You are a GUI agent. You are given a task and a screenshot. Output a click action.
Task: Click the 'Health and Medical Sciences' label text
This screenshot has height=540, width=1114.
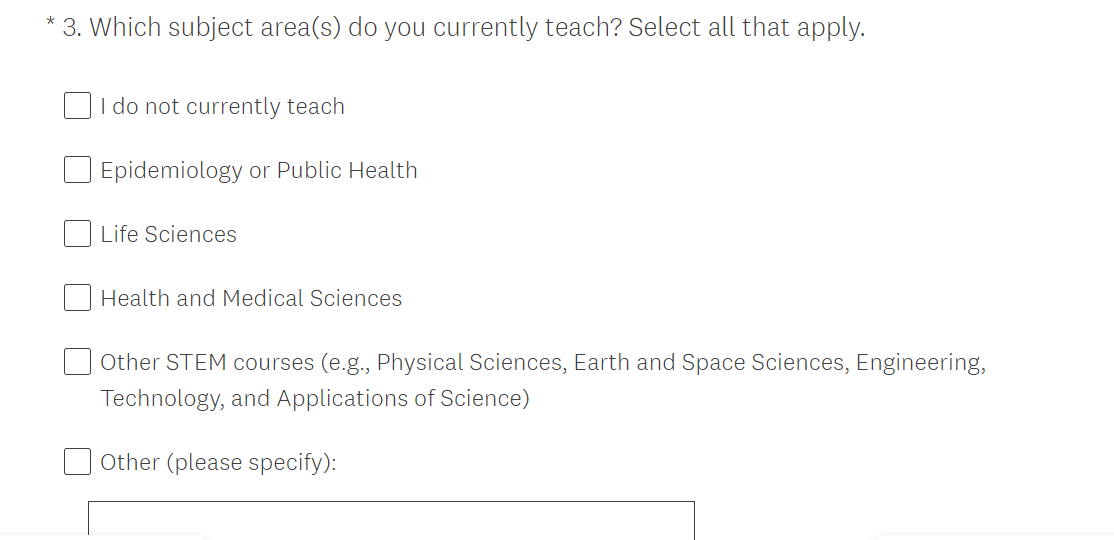coord(251,299)
